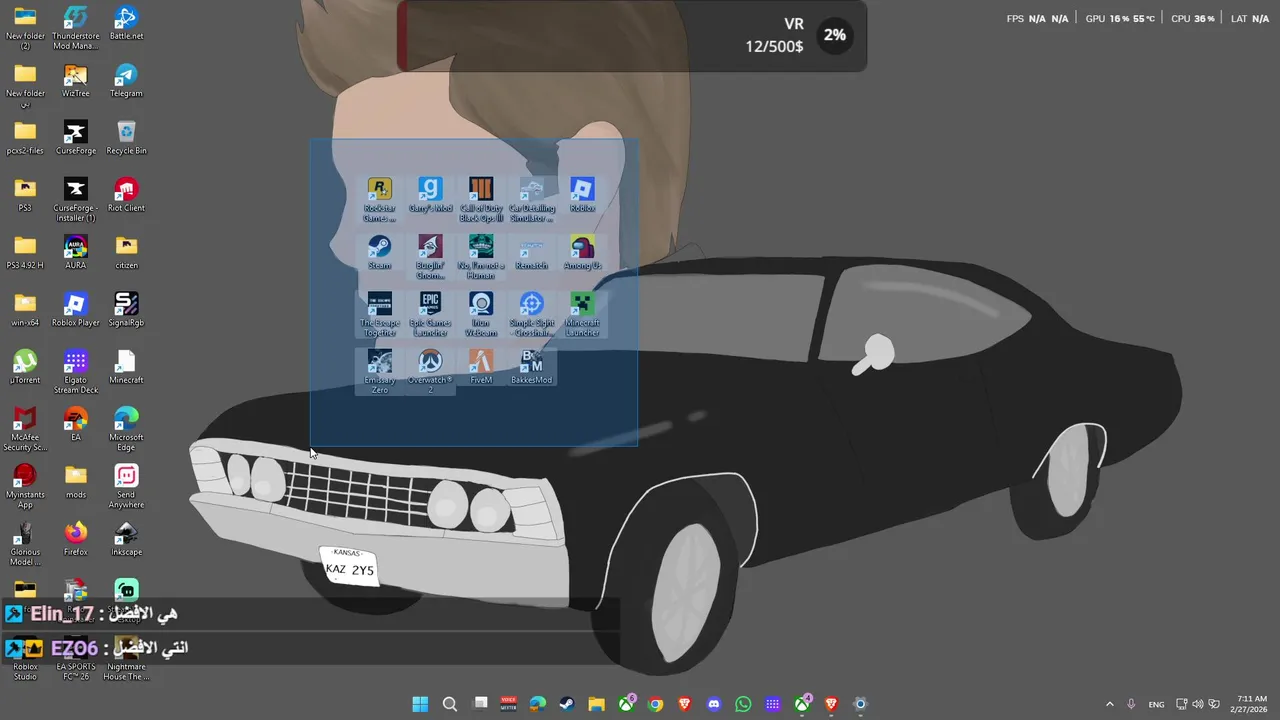This screenshot has height=720, width=1280.
Task: Select the Roblox icon in selection
Action: 582,195
